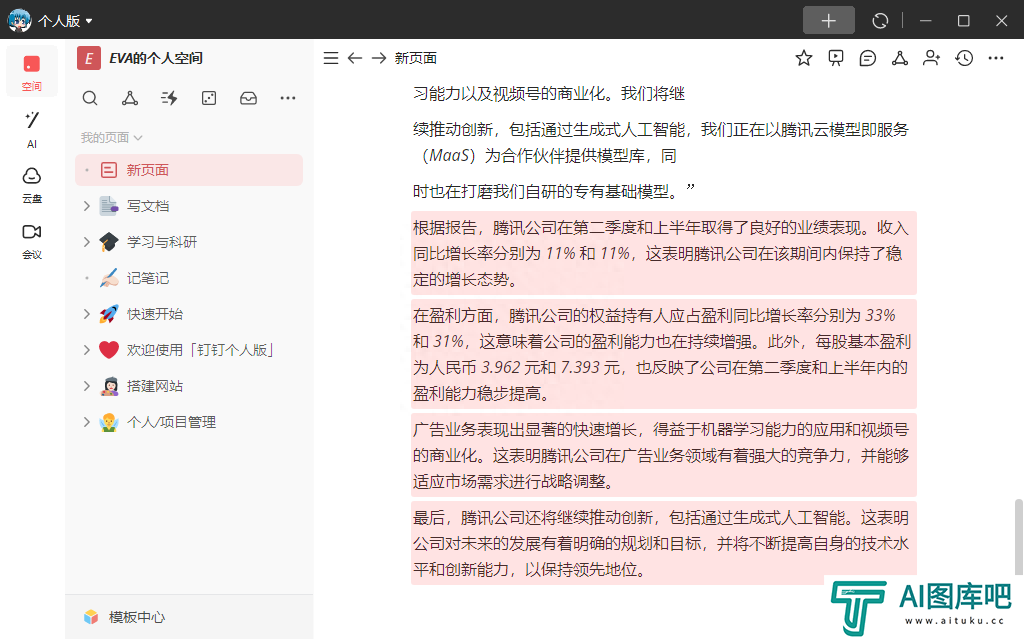Open page version history
The height and width of the screenshot is (640, 1024).
point(964,58)
